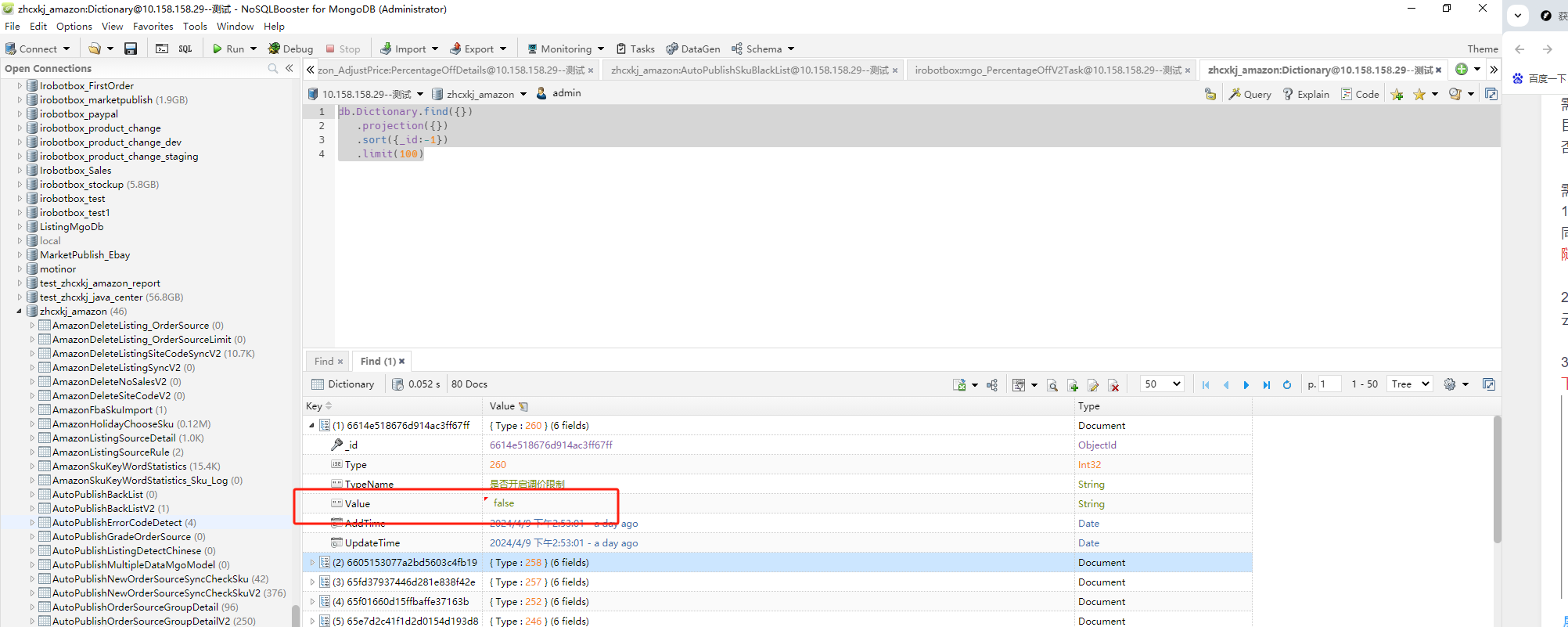The width and height of the screenshot is (1568, 627).
Task: Go to last result page arrow
Action: (x=1267, y=384)
